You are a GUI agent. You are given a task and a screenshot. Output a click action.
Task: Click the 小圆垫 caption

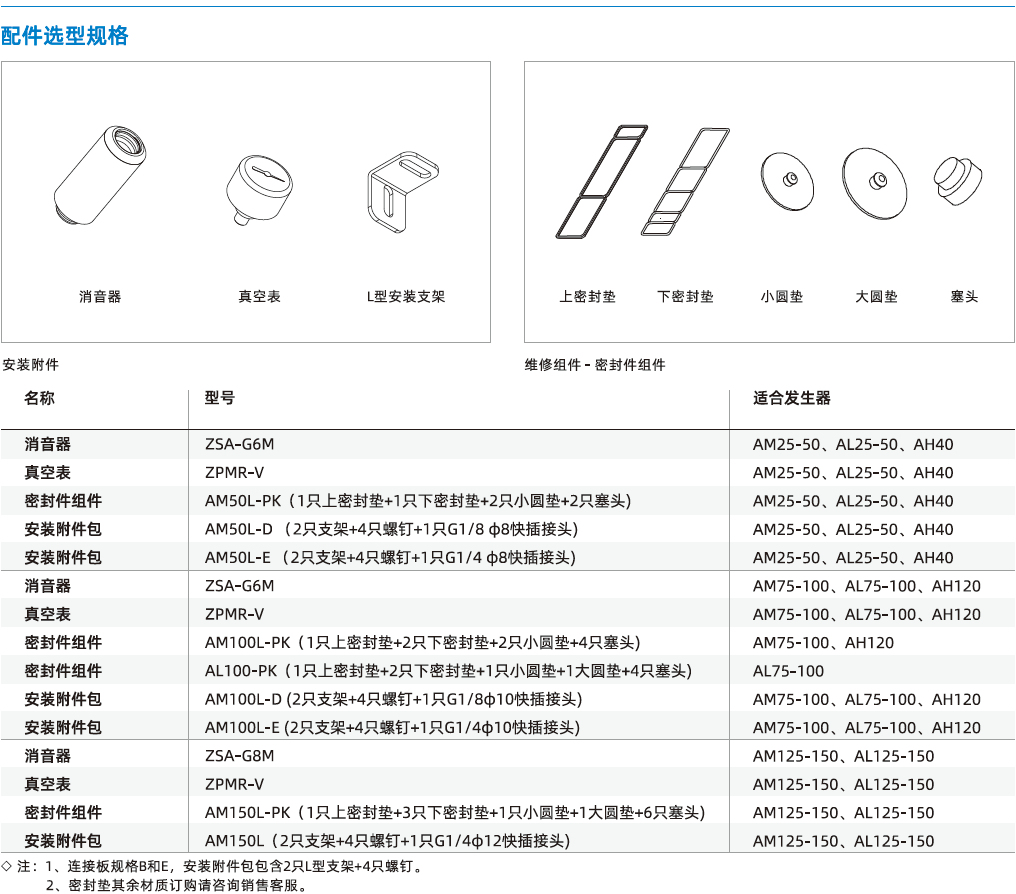click(781, 297)
